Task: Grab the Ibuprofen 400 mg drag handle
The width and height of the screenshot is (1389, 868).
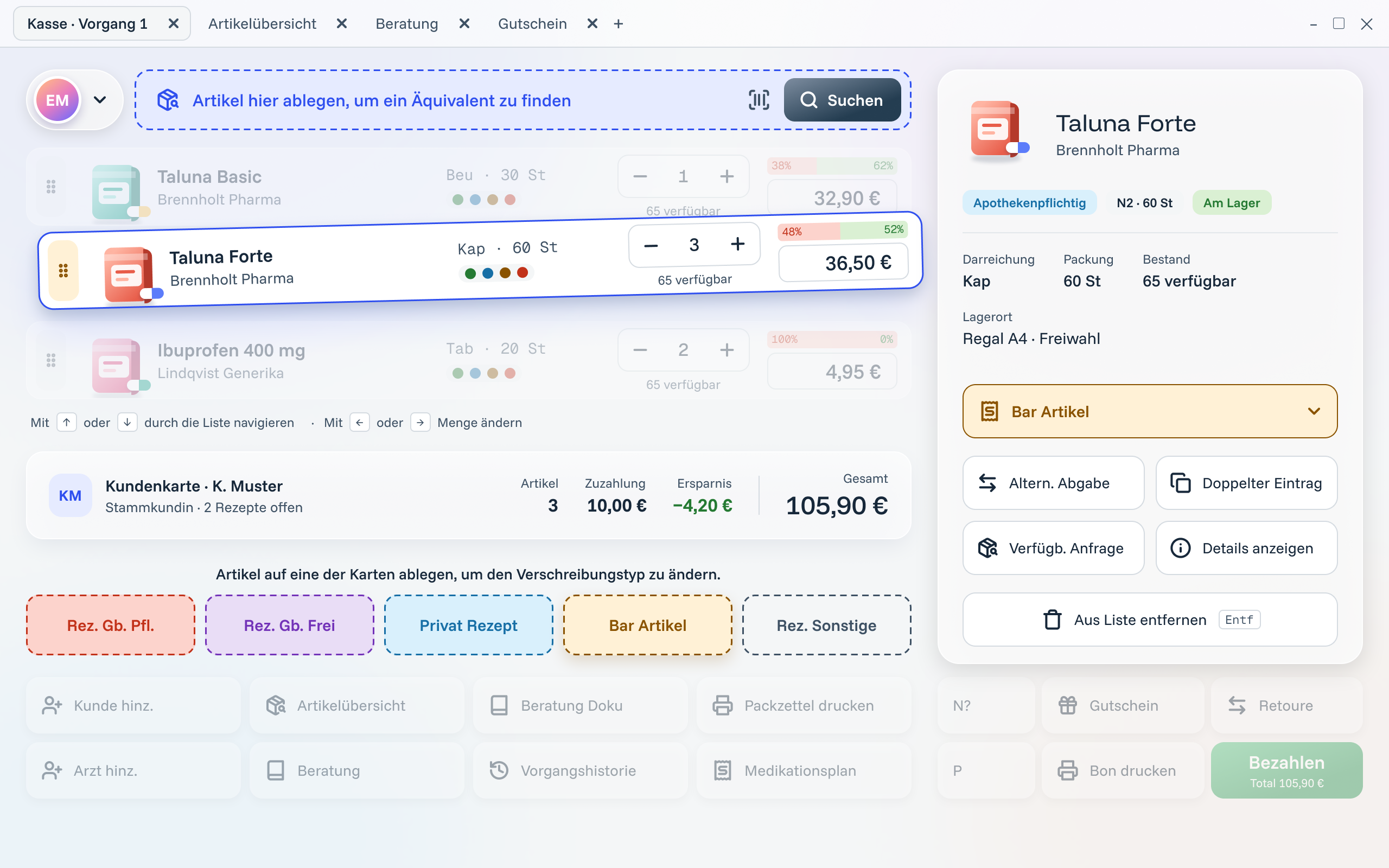Action: (x=51, y=361)
